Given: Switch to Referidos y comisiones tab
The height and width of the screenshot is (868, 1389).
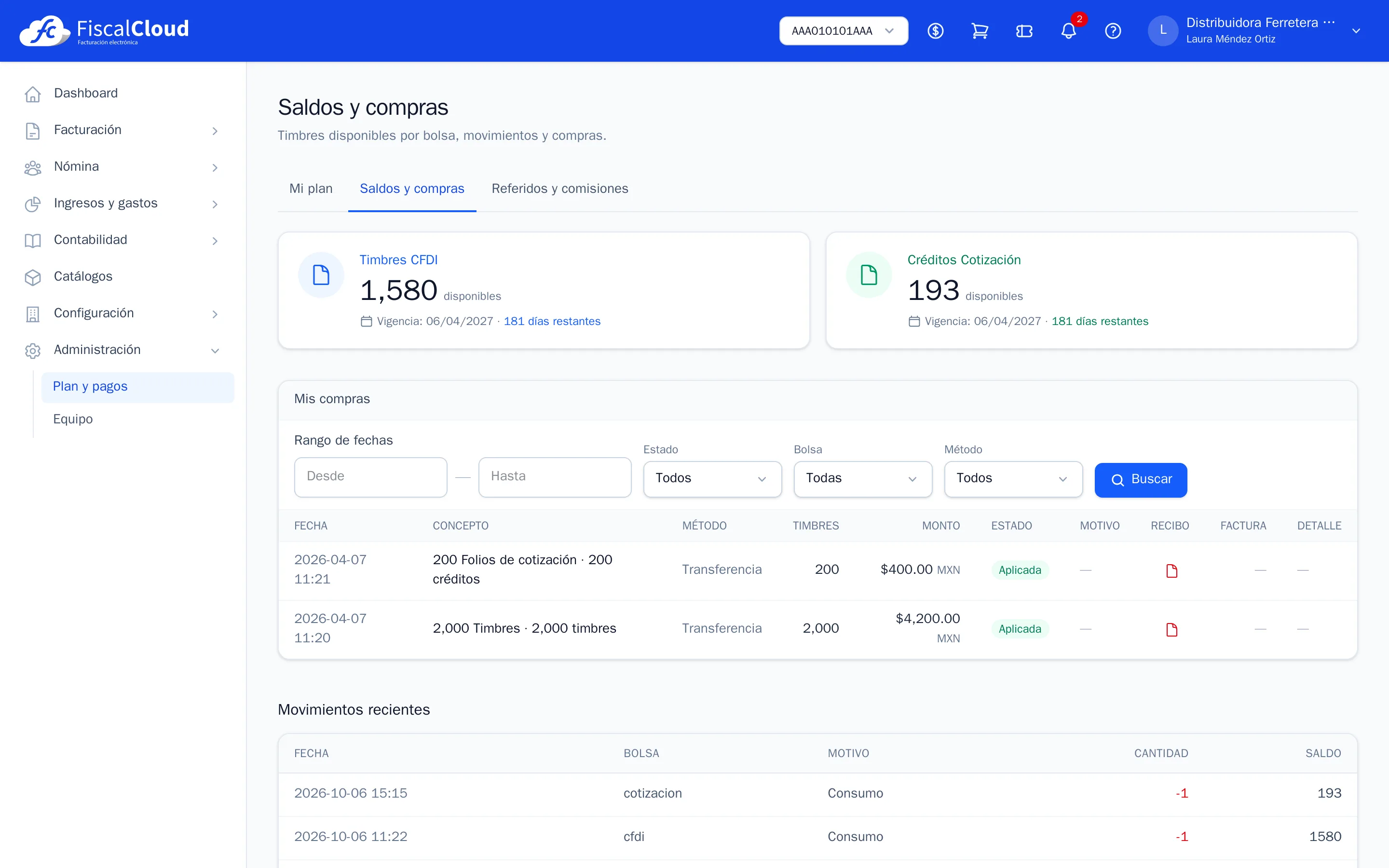Looking at the screenshot, I should click(559, 188).
